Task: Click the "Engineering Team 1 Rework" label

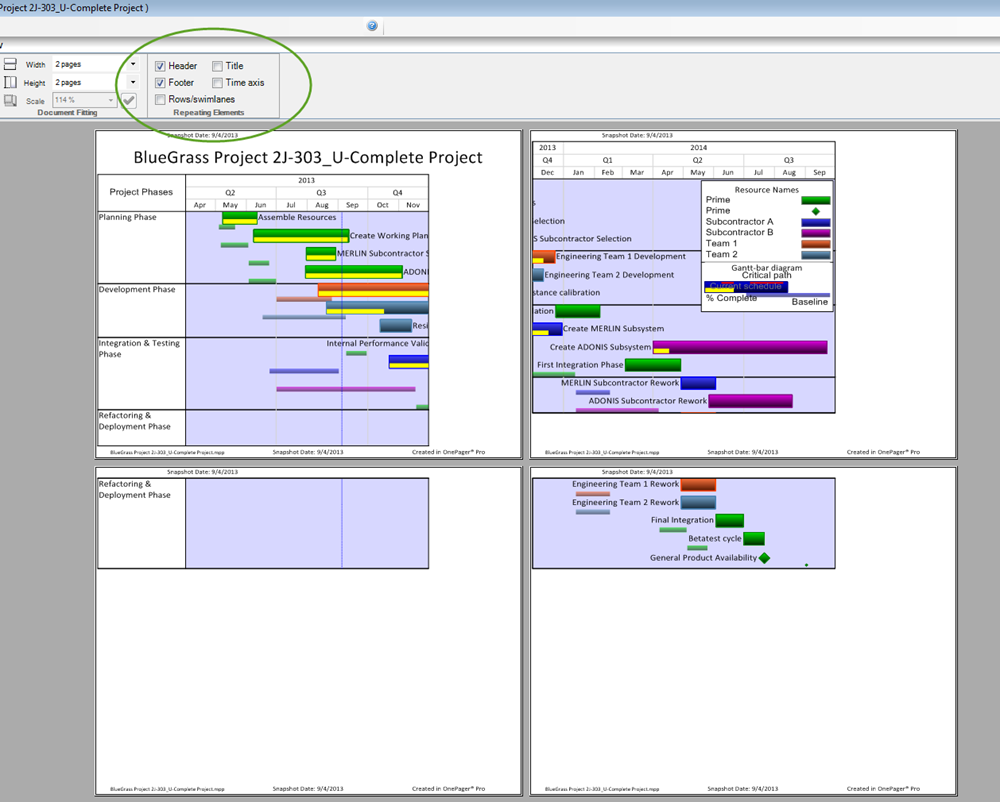Action: click(626, 485)
